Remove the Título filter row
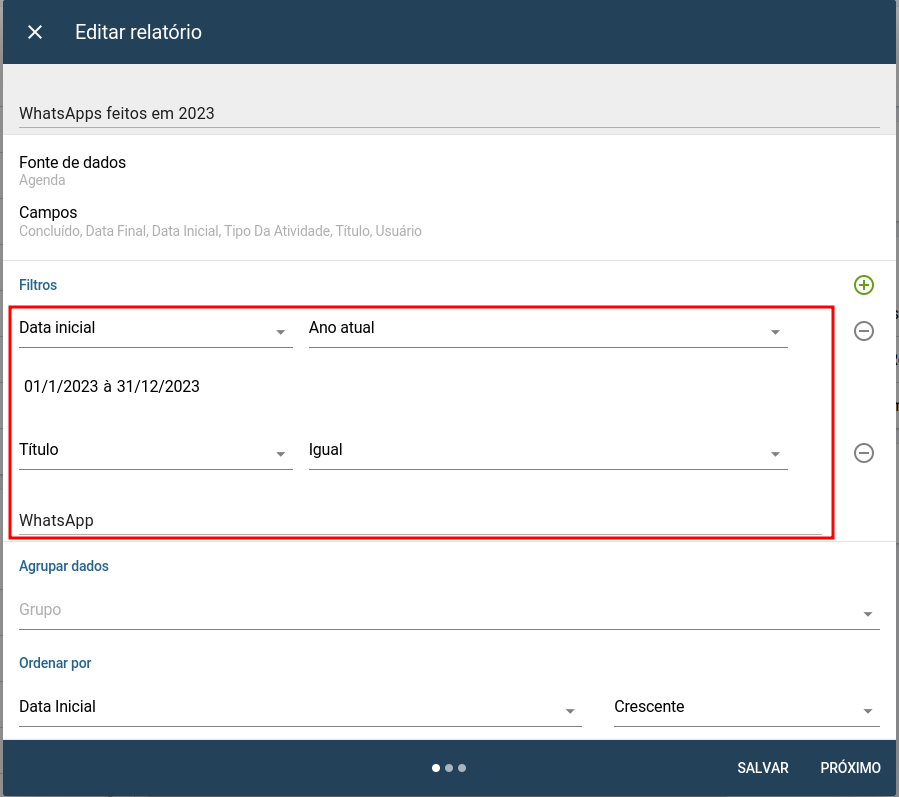Image resolution: width=899 pixels, height=797 pixels. (863, 453)
